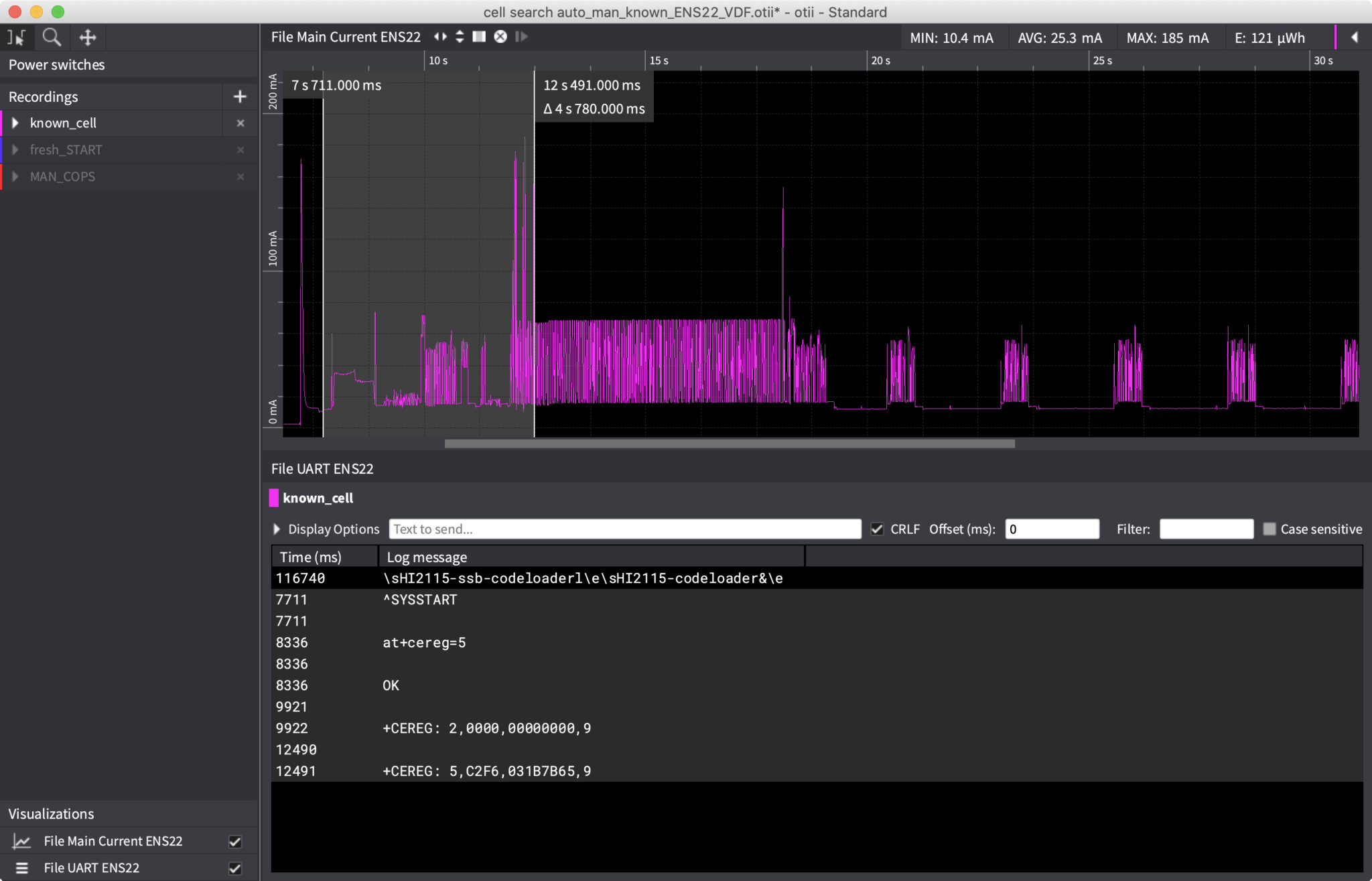Image resolution: width=1372 pixels, height=881 pixels.
Task: Select log row +CEREG: 2,0000,00000000,9
Action: coord(817,728)
